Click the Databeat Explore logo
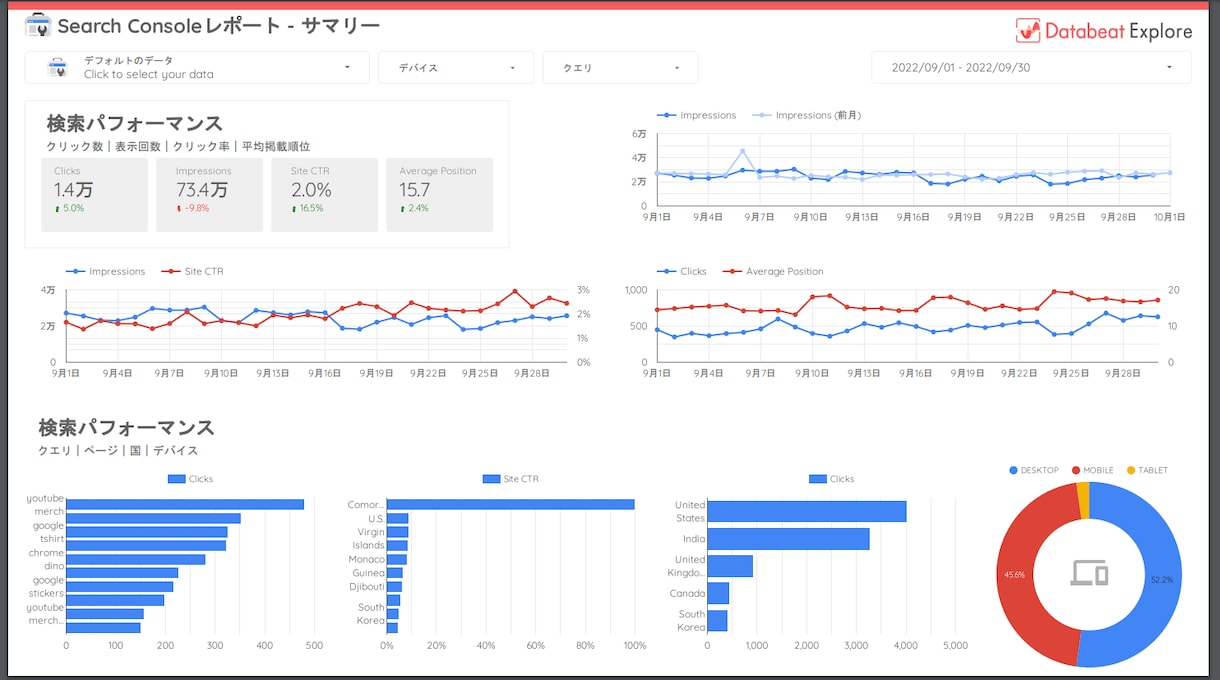This screenshot has width=1220, height=680. (1104, 31)
